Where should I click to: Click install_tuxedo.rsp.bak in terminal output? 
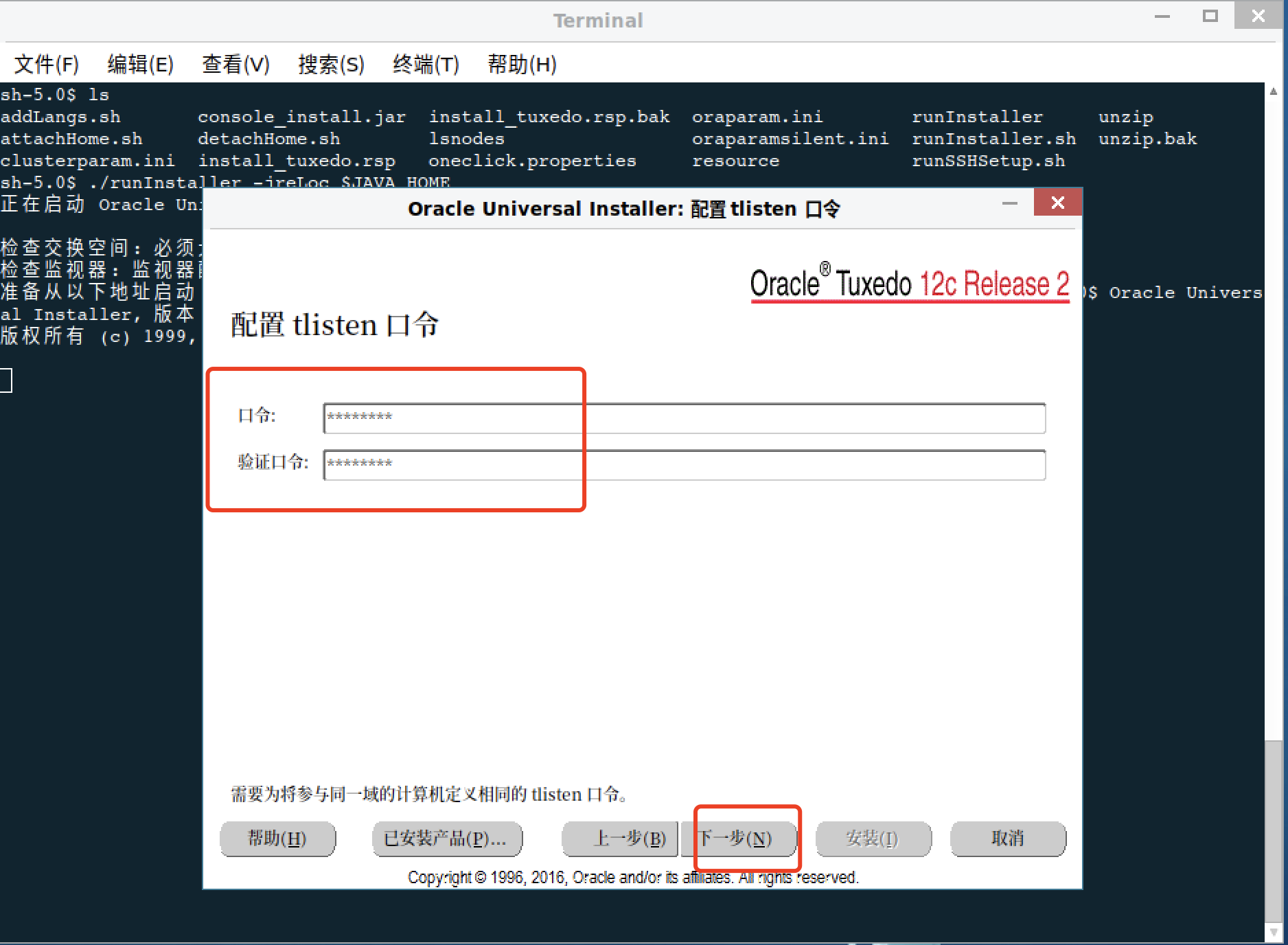pyautogui.click(x=549, y=117)
